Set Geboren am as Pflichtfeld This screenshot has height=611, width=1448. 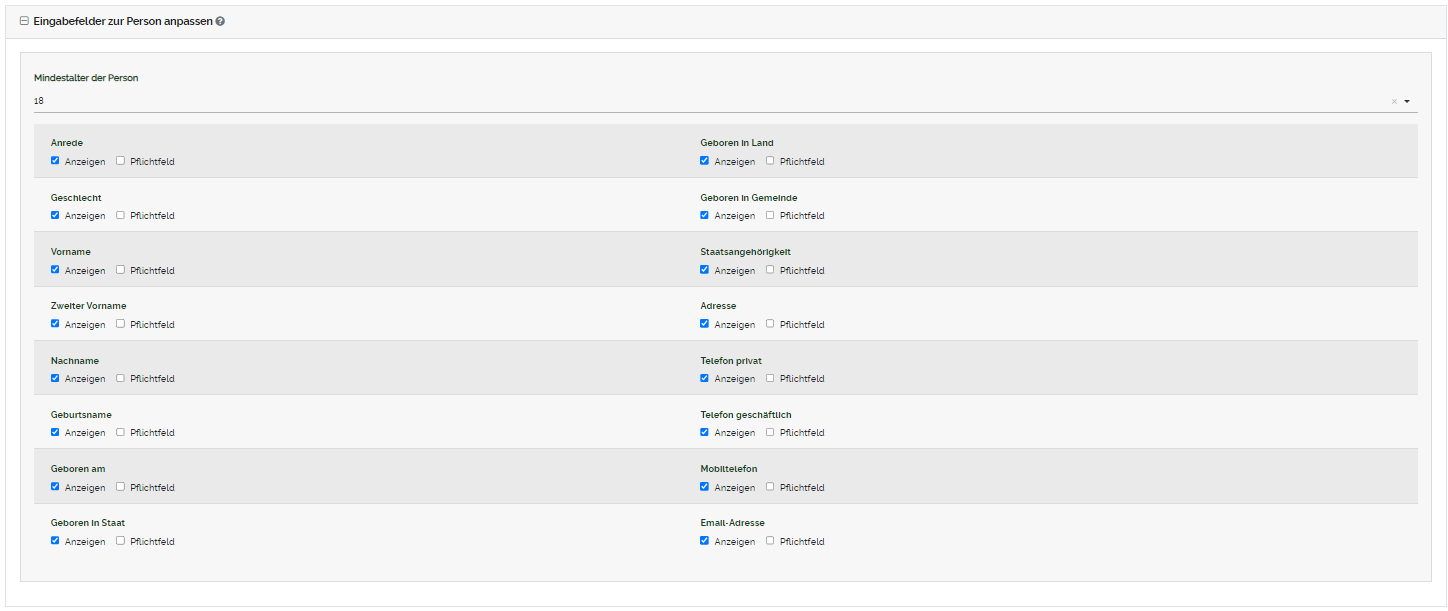click(120, 487)
